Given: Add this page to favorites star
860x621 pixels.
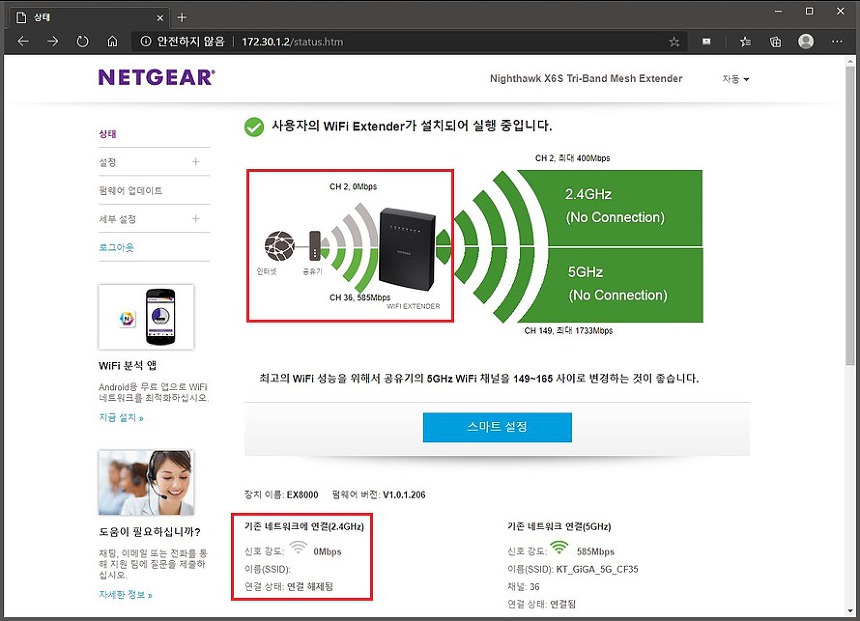Looking at the screenshot, I should [x=674, y=42].
